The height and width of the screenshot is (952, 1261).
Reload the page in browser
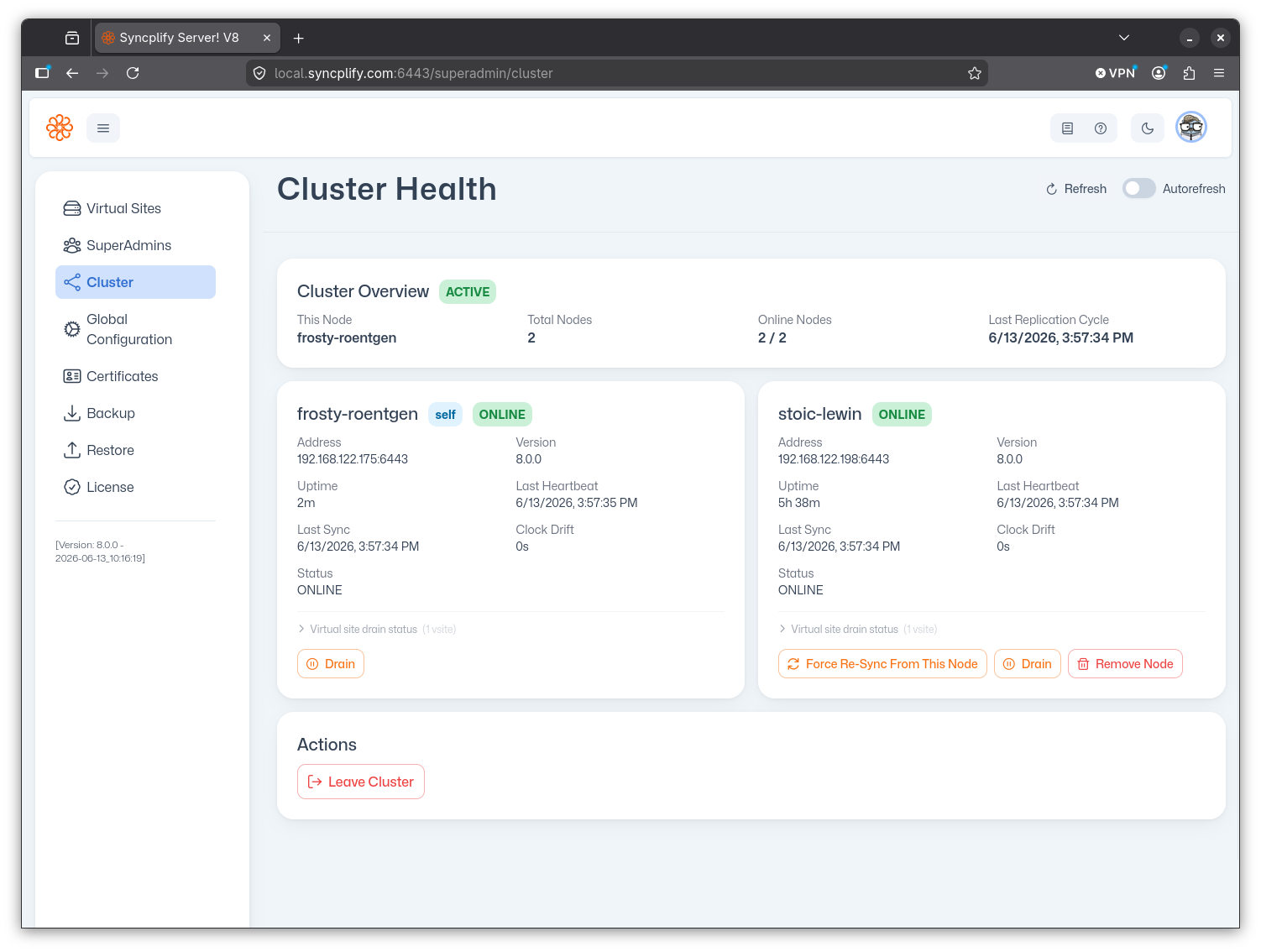point(133,73)
